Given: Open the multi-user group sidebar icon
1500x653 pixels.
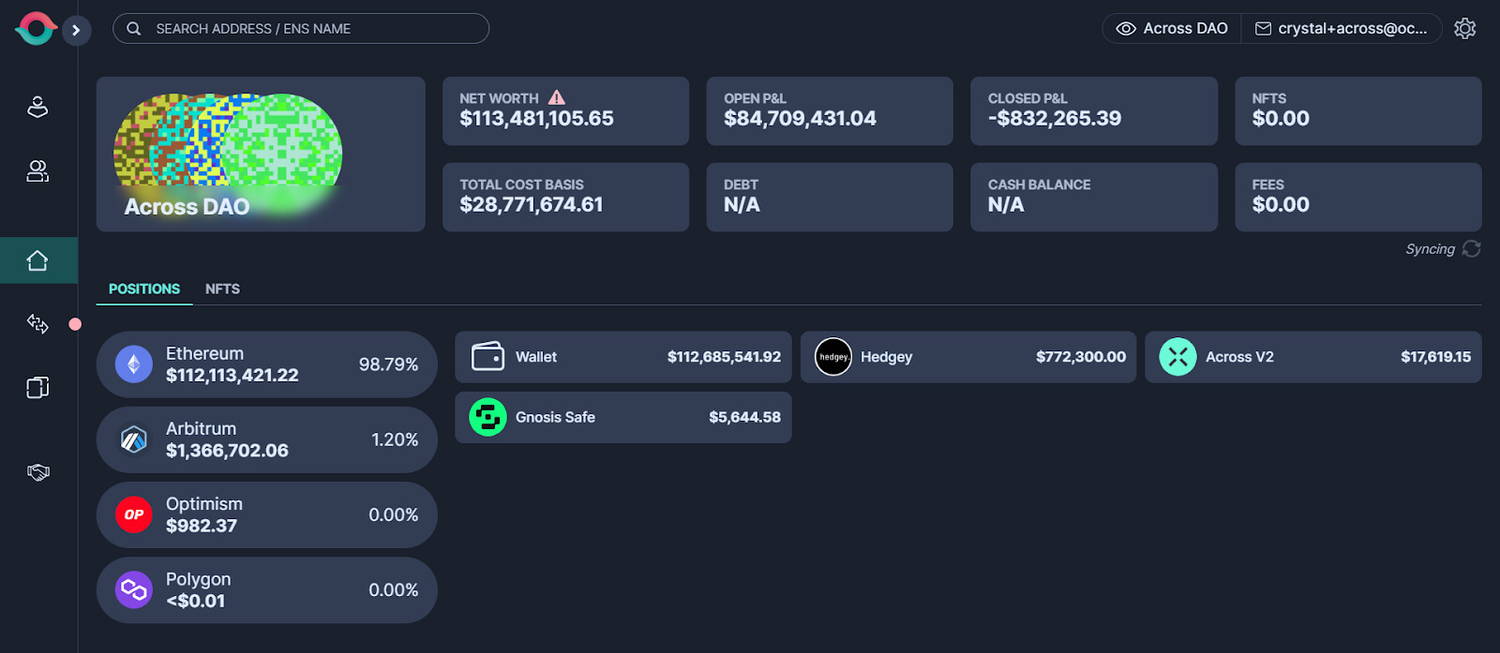Looking at the screenshot, I should click(37, 172).
